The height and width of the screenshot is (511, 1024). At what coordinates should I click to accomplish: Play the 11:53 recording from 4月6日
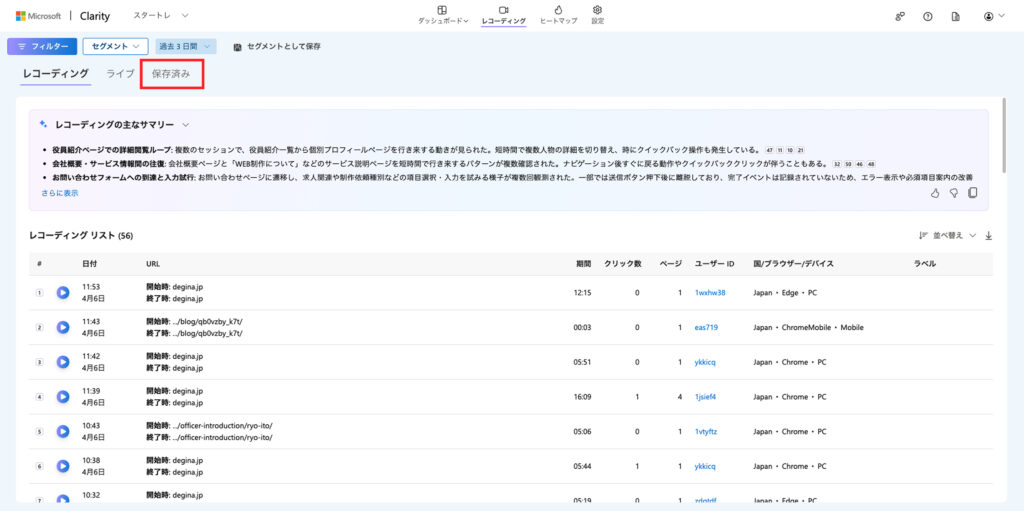(x=63, y=293)
